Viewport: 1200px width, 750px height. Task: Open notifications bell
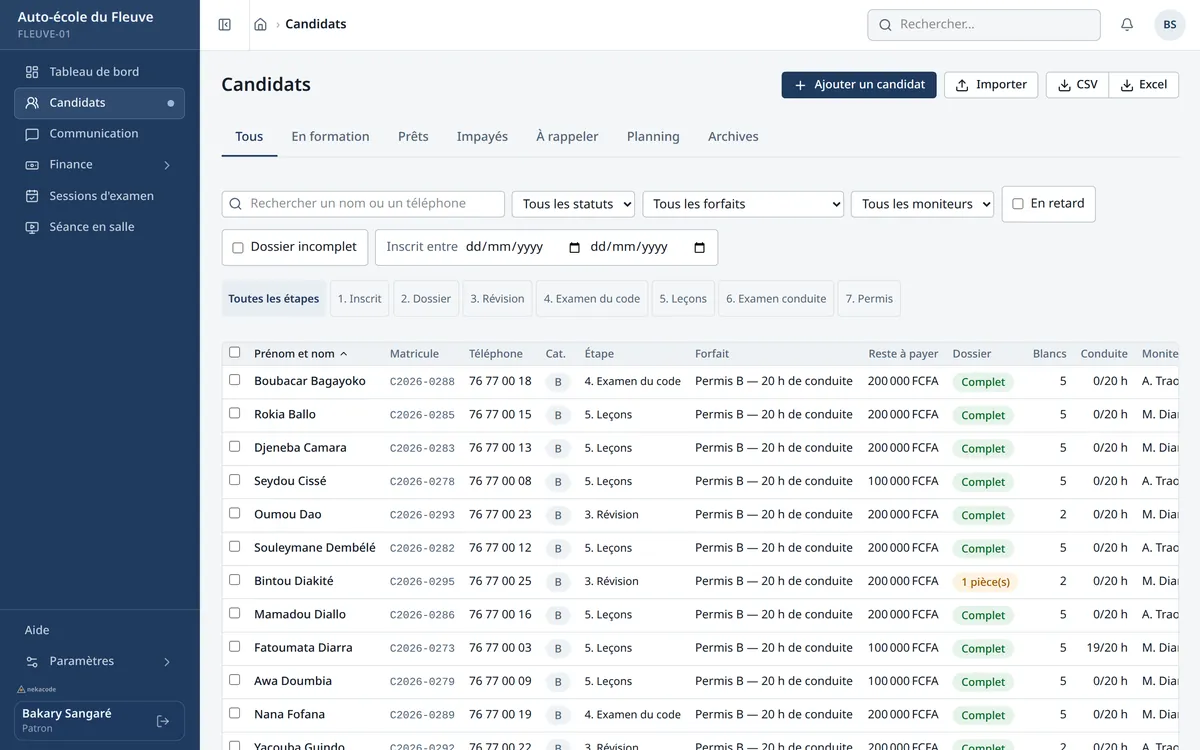click(x=1127, y=25)
